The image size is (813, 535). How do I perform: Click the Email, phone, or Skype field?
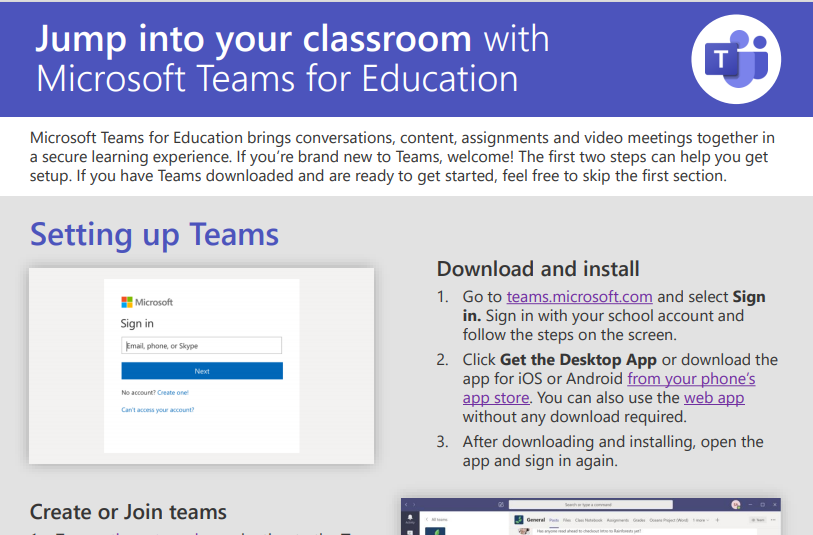tap(202, 346)
